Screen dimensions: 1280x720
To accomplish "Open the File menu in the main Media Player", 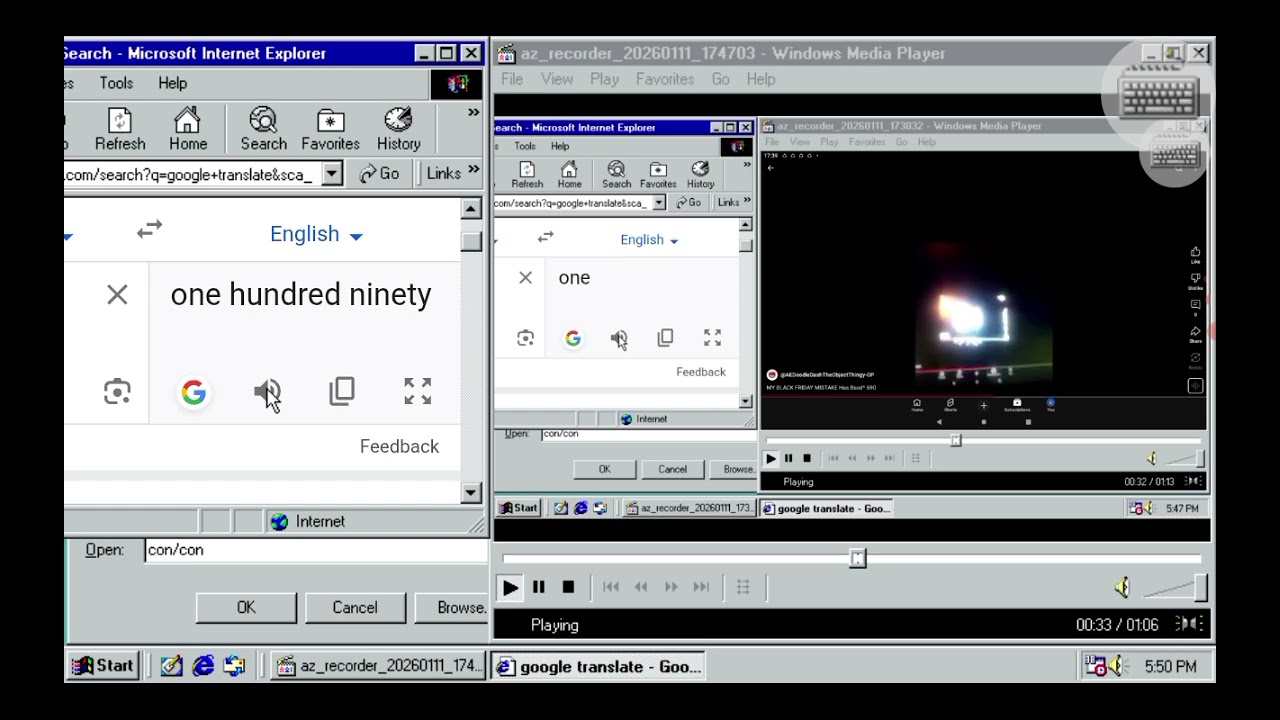I will (512, 79).
